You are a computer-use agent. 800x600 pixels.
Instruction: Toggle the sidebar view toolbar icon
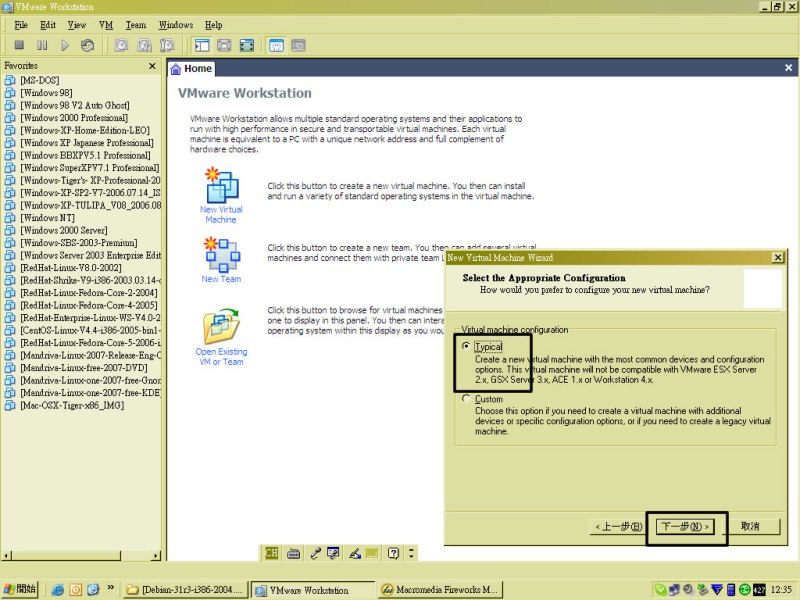tap(202, 45)
